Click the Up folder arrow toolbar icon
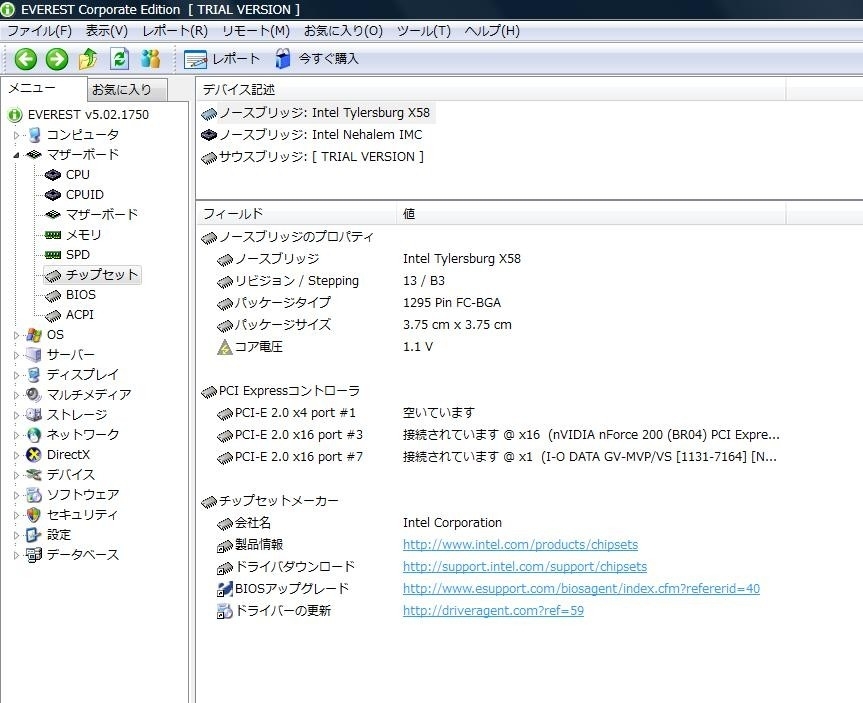Image resolution: width=863 pixels, height=703 pixels. pyautogui.click(x=88, y=59)
